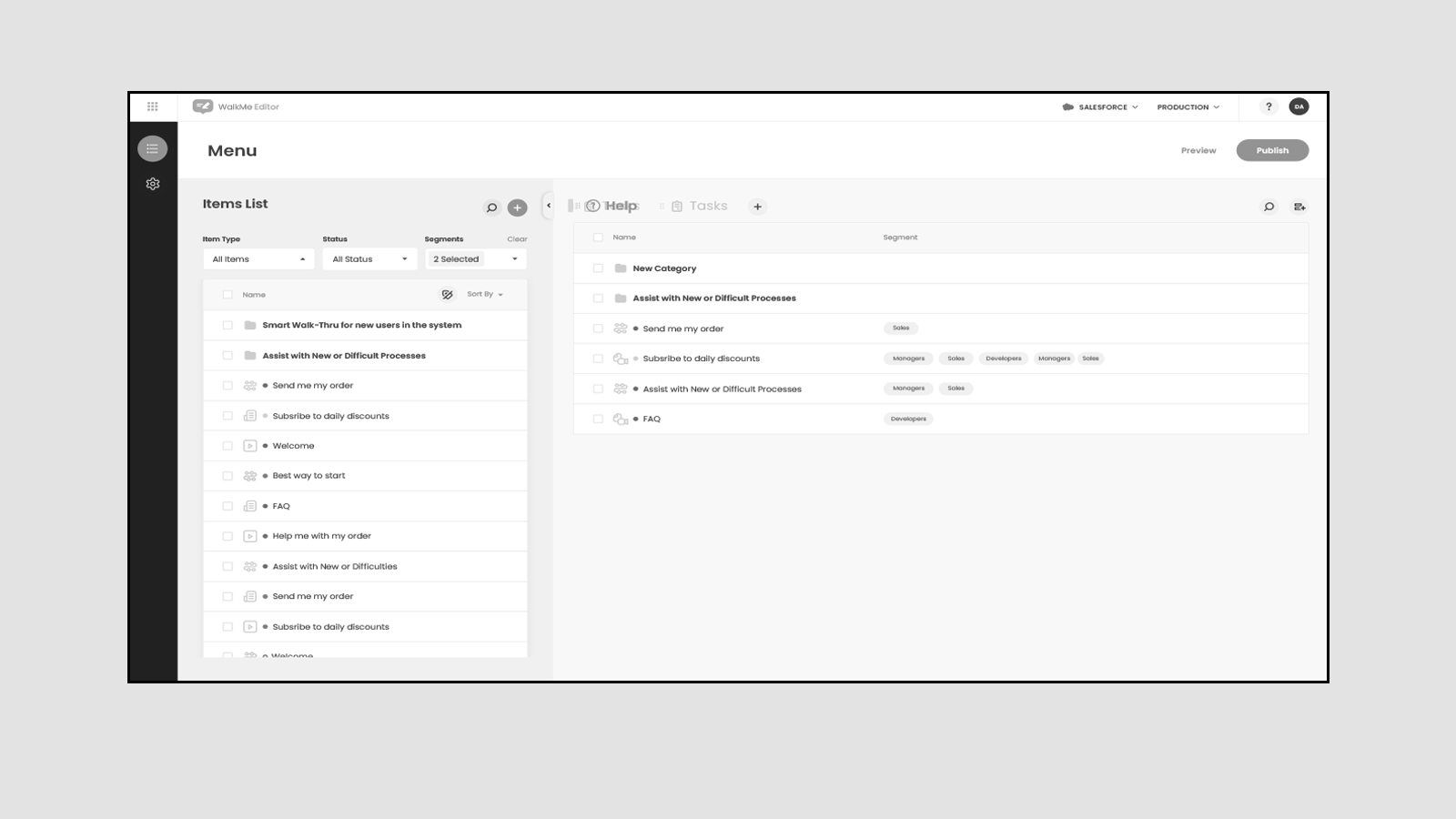
Task: Select all items via Name header checkbox in Items List
Action: tap(227, 295)
